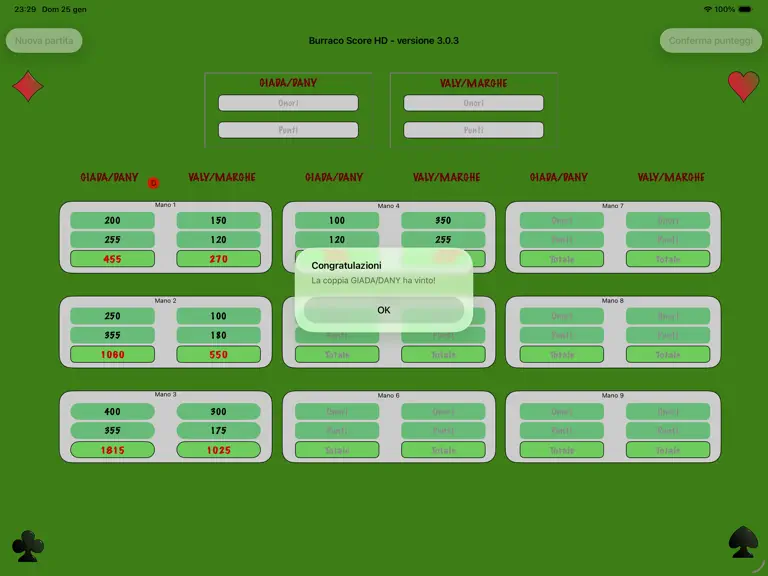The width and height of the screenshot is (768, 576).
Task: Click Mano 1 GIADA/DANY value 255
Action: point(112,240)
